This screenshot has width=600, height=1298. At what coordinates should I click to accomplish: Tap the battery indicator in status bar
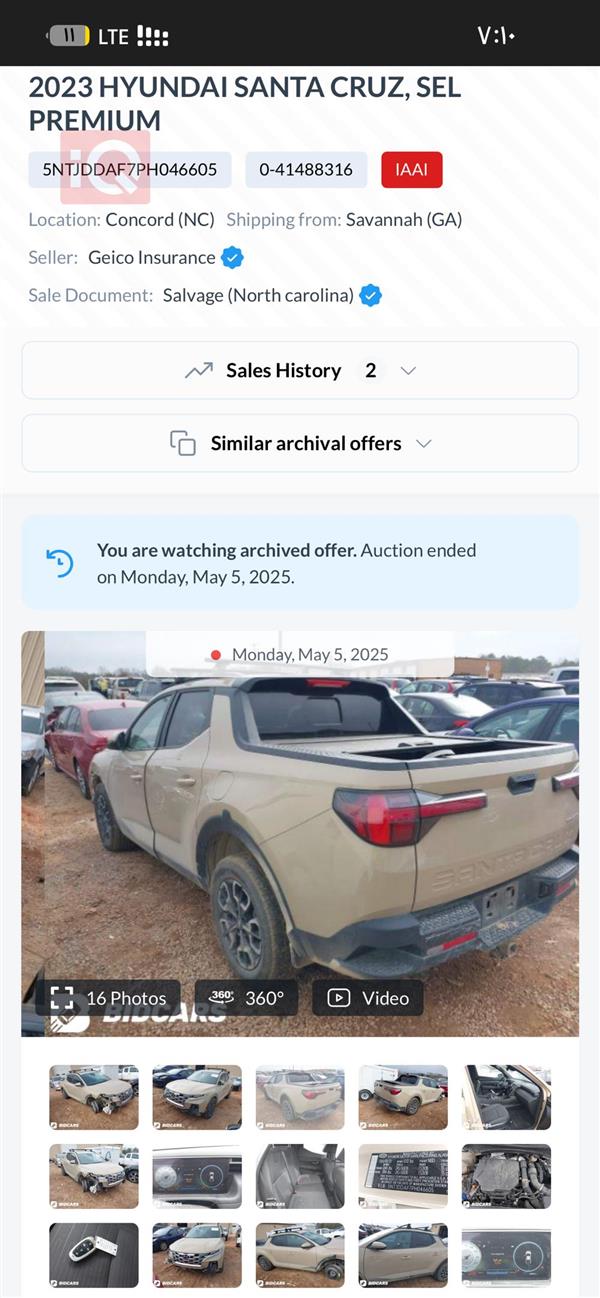[69, 36]
